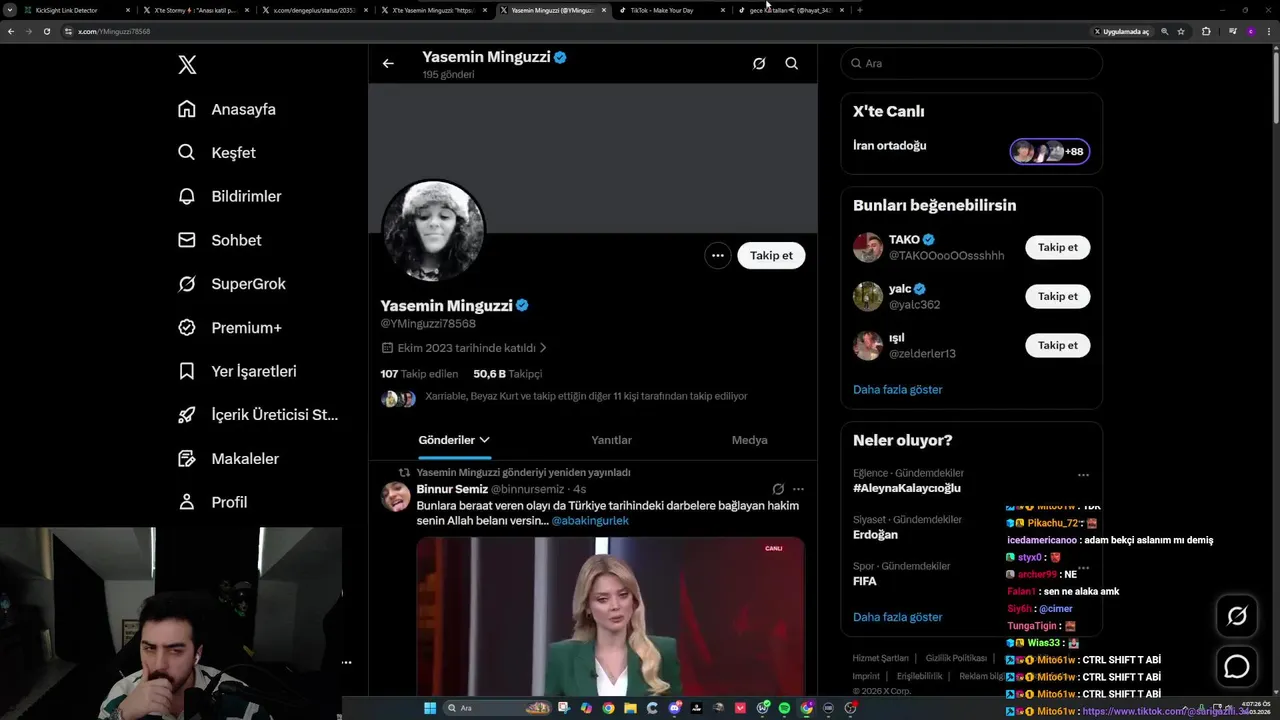This screenshot has width=1280, height=720.
Task: Open Discord from the taskbar
Action: [x=675, y=708]
